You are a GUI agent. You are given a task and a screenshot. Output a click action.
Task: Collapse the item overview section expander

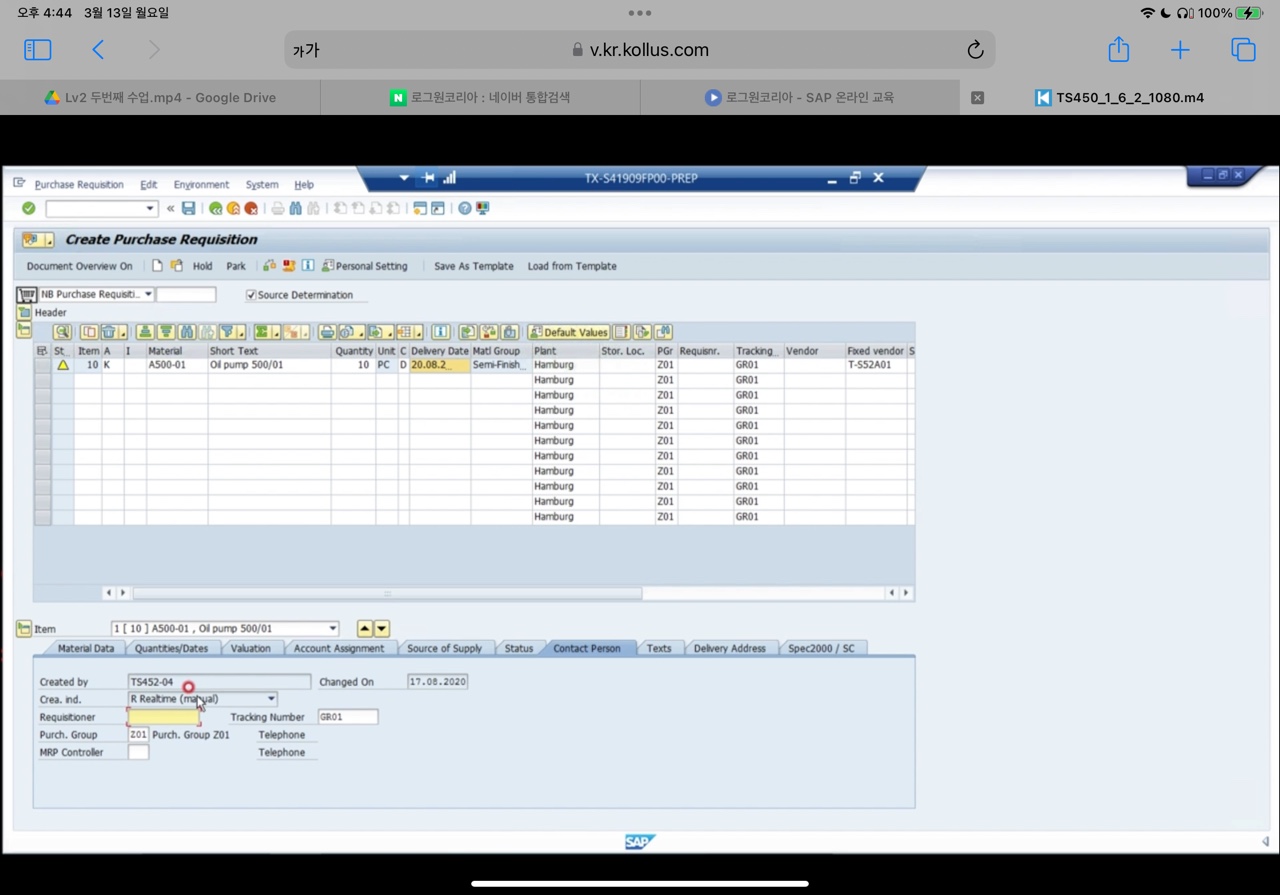point(24,331)
